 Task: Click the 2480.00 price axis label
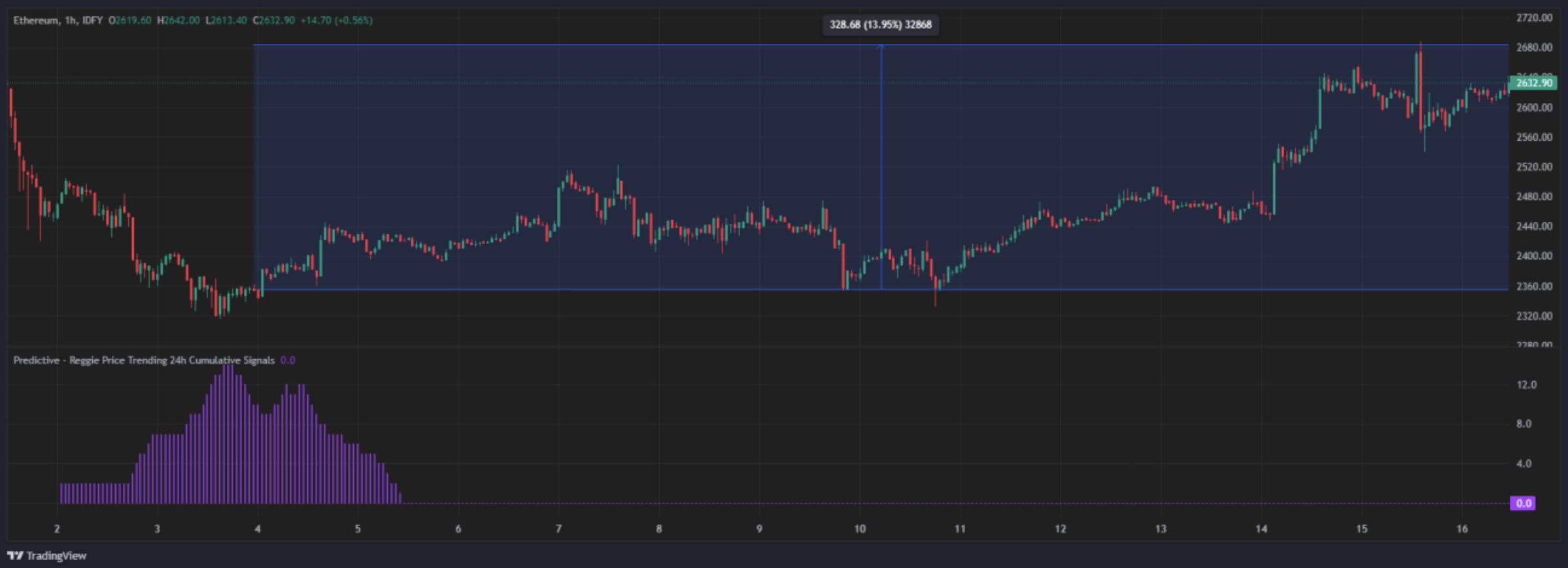[x=1534, y=196]
